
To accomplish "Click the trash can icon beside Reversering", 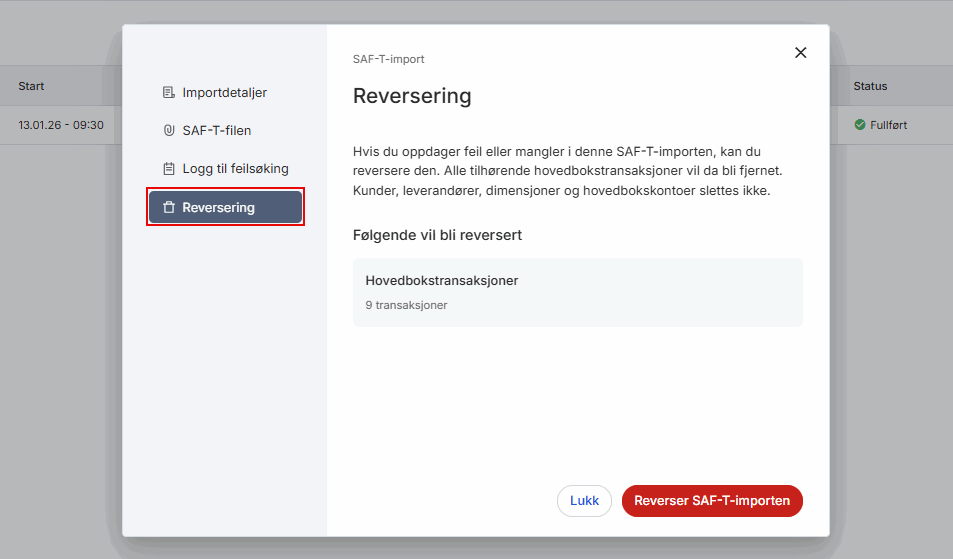I will pos(168,208).
